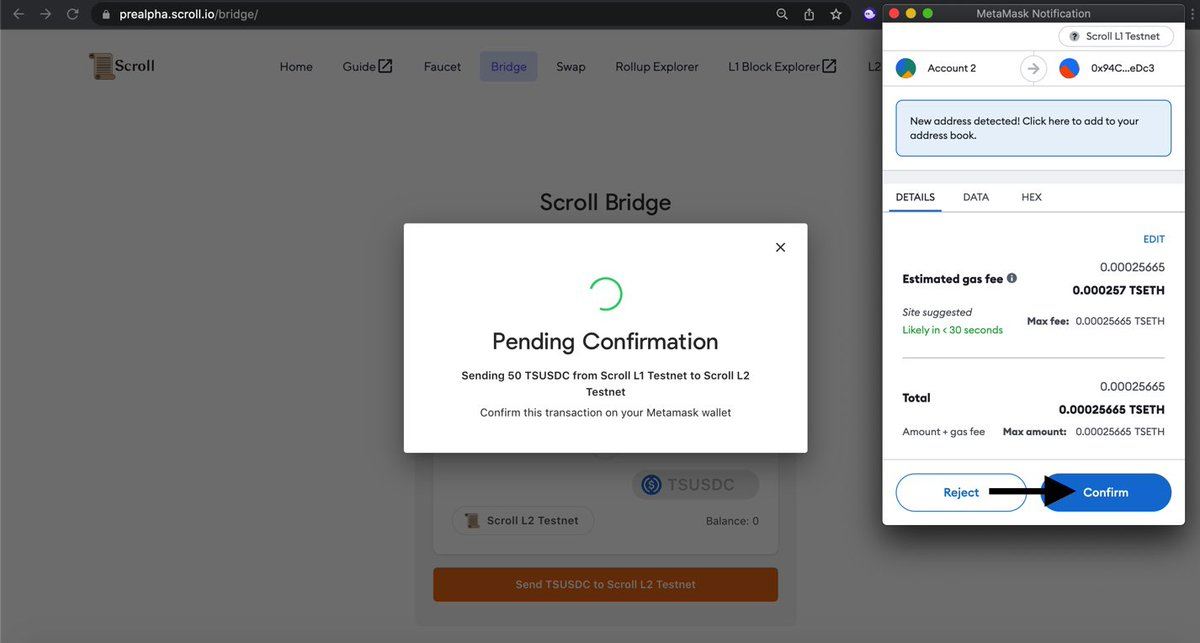
Task: Click the gas fee info icon
Action: click(1012, 279)
